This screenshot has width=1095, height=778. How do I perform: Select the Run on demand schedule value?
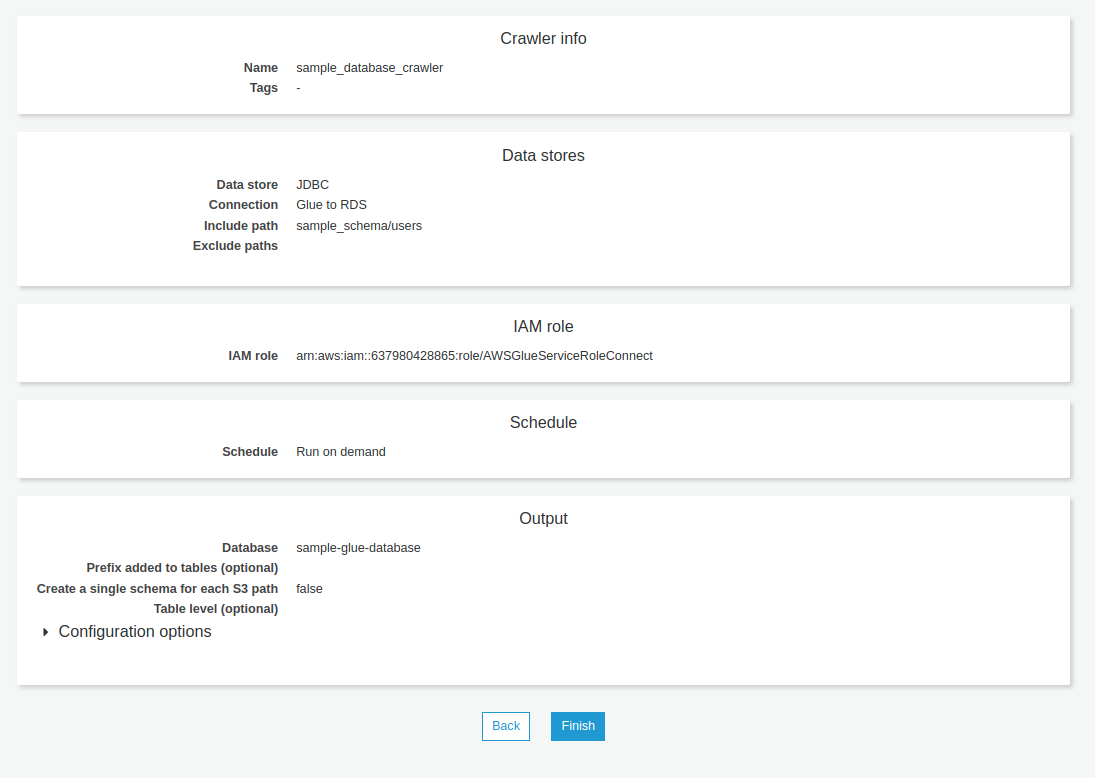[340, 452]
